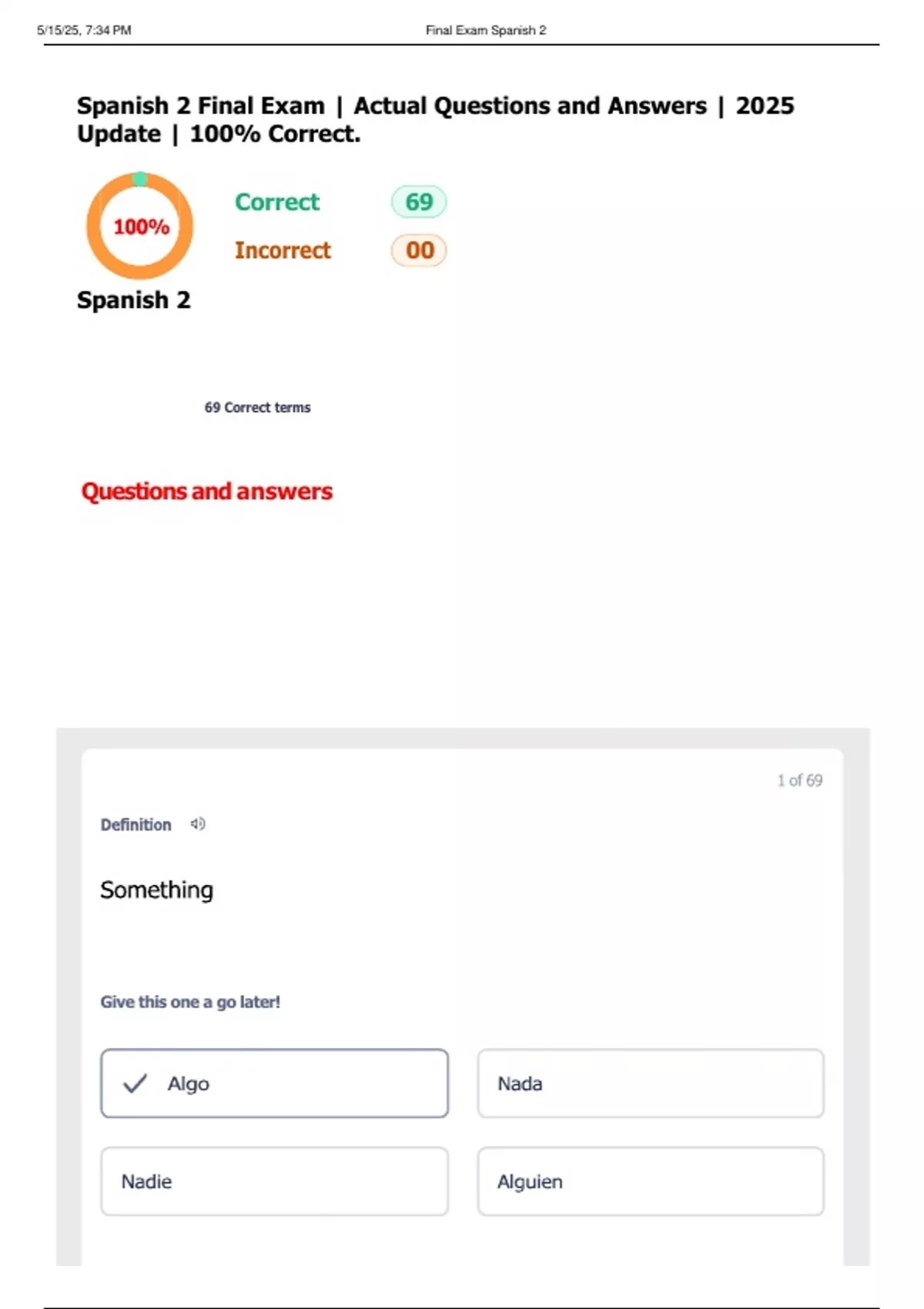Screen dimensions: 924x1309
Task: Click the Definition label
Action: tap(136, 825)
